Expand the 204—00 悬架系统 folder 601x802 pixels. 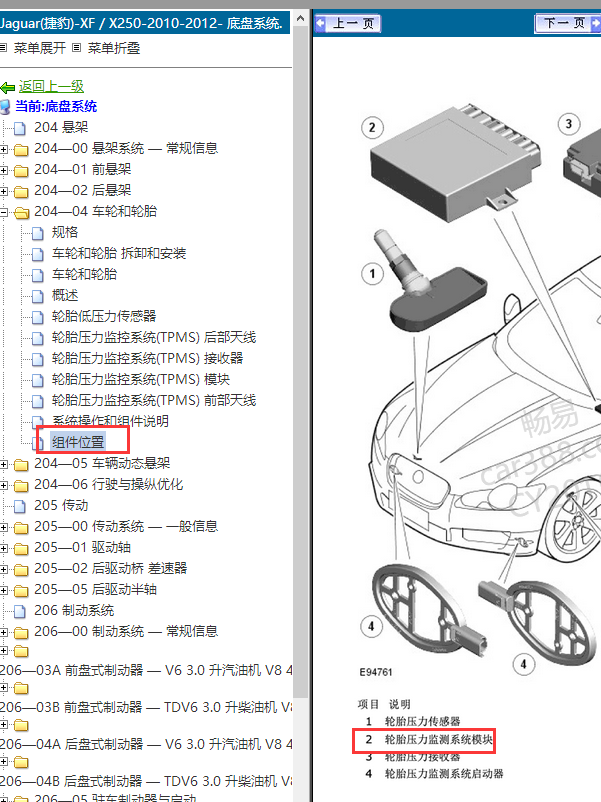[4, 149]
